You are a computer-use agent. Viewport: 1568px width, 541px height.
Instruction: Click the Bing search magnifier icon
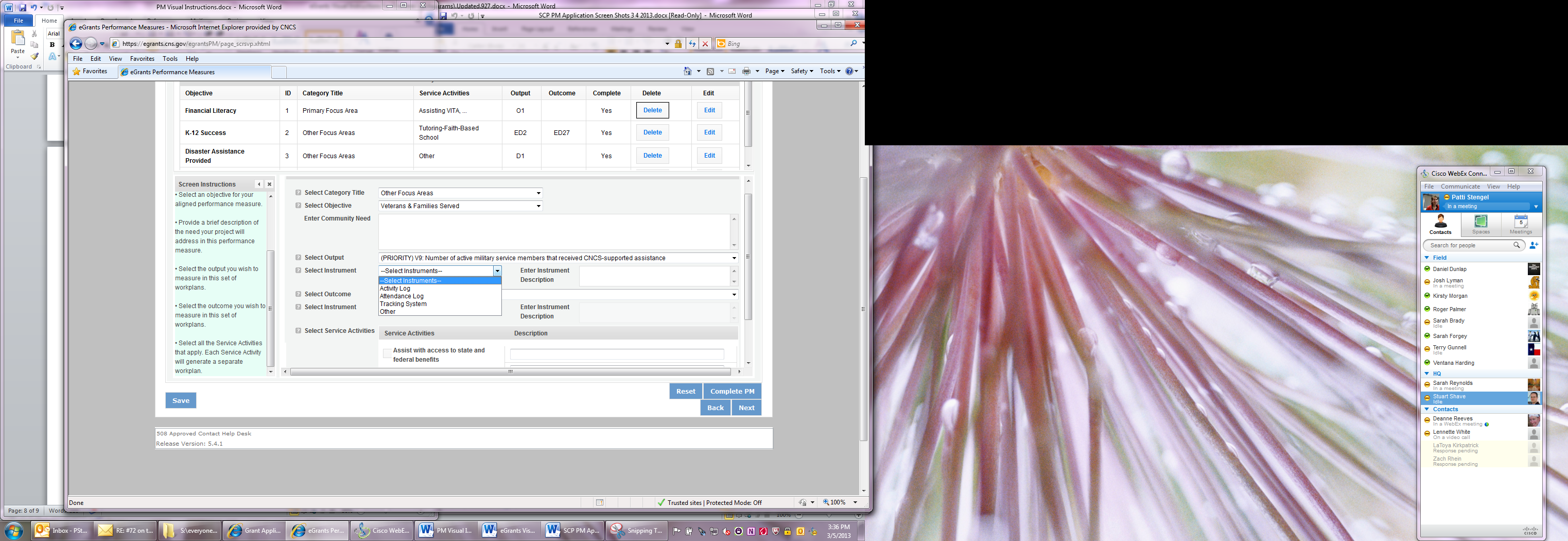coord(853,43)
